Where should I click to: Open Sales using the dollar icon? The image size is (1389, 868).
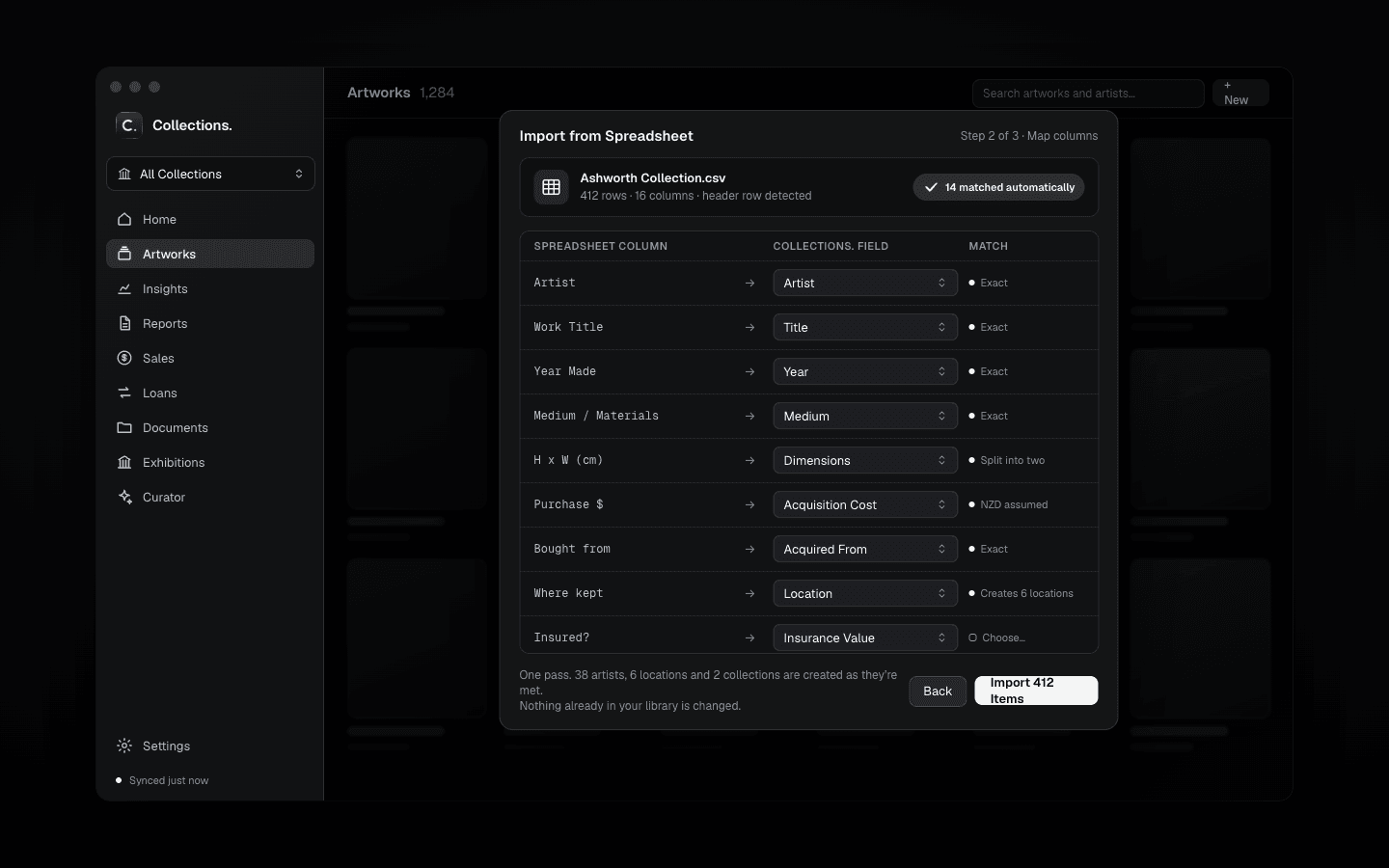coord(124,358)
